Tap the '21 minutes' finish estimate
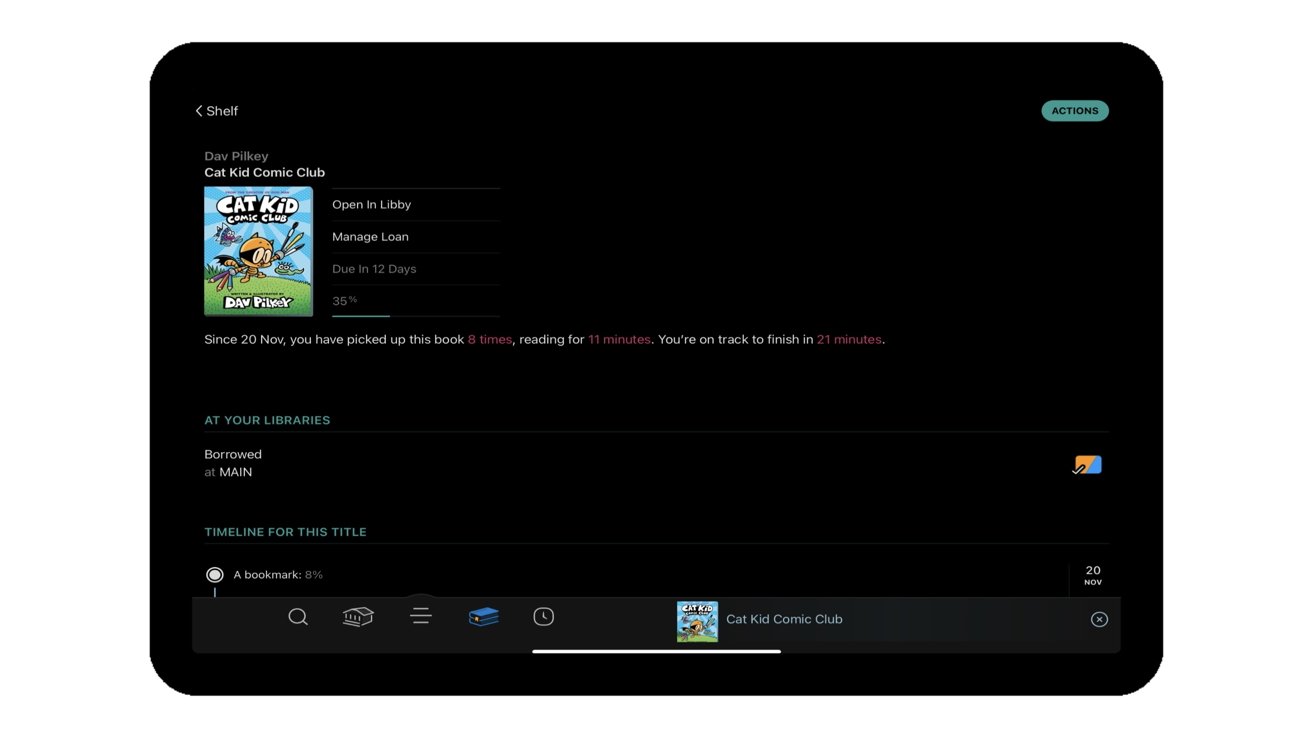 click(x=849, y=339)
